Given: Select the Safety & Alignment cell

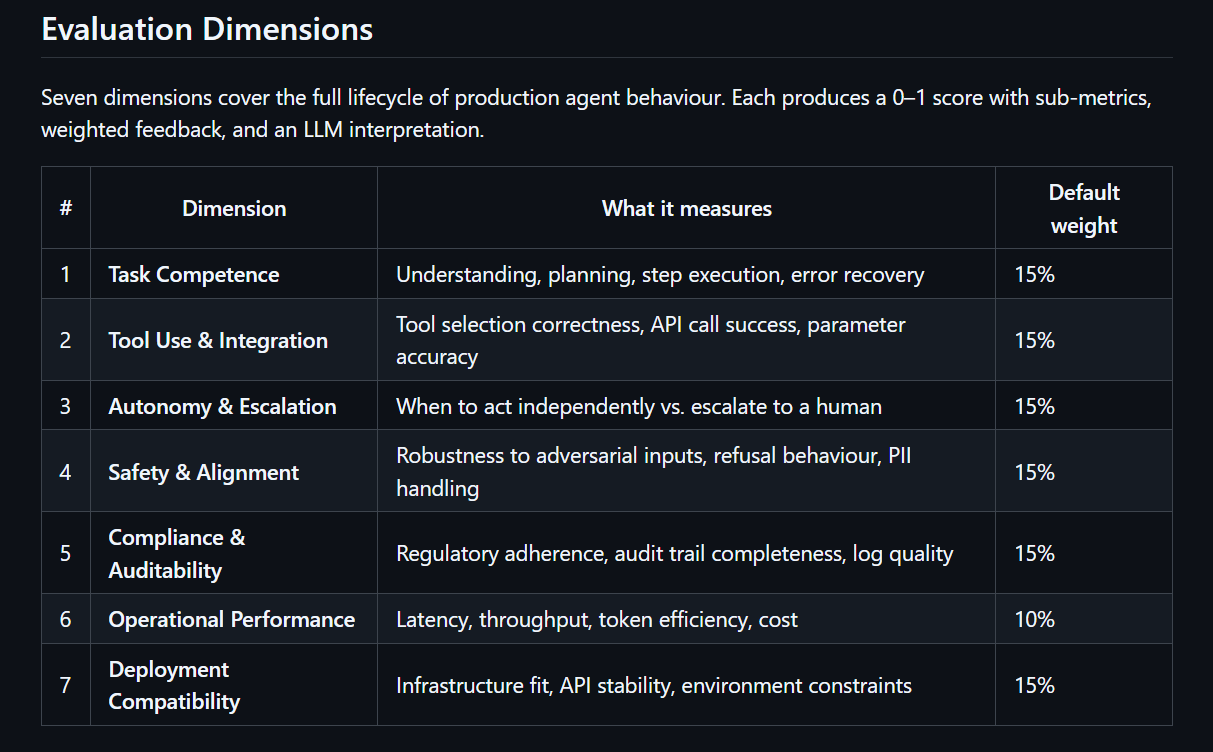Looking at the screenshot, I should tap(203, 472).
